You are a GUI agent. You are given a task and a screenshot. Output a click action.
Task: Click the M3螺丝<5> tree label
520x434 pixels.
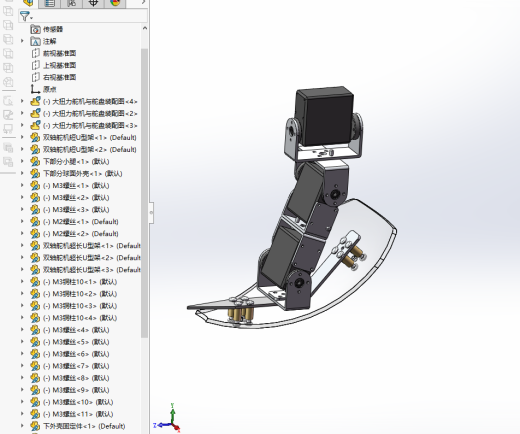click(x=76, y=342)
